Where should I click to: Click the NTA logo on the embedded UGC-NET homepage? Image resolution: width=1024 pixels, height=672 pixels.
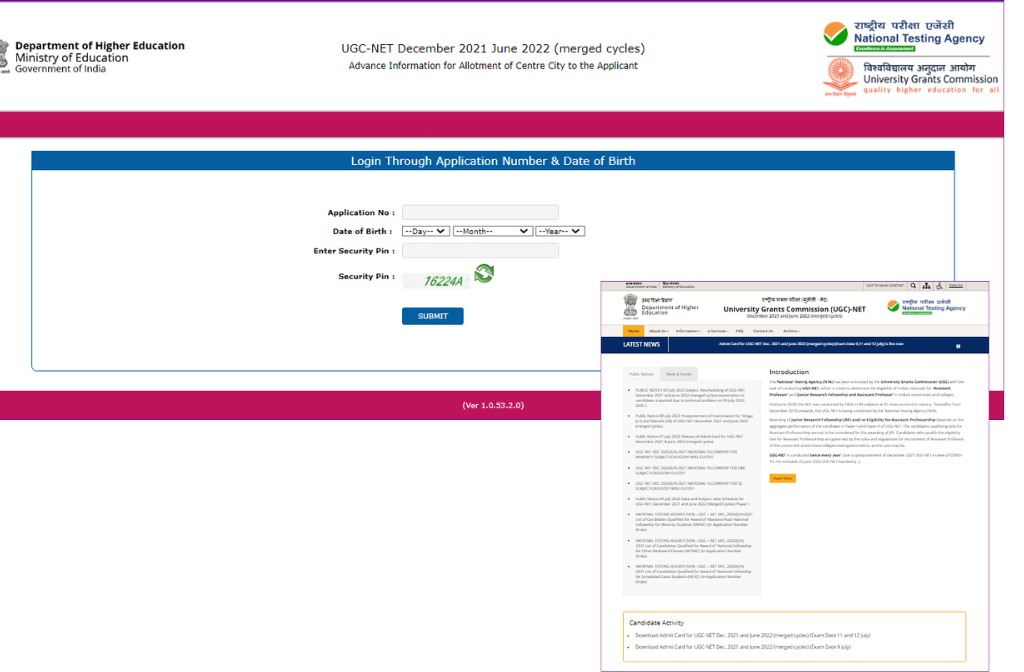895,306
